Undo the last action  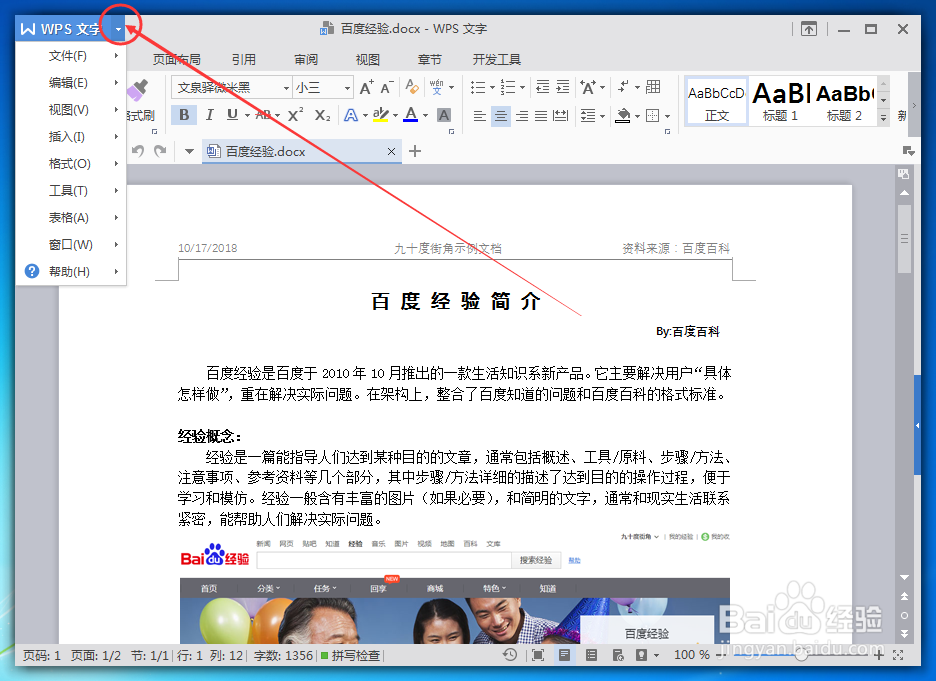tap(138, 152)
